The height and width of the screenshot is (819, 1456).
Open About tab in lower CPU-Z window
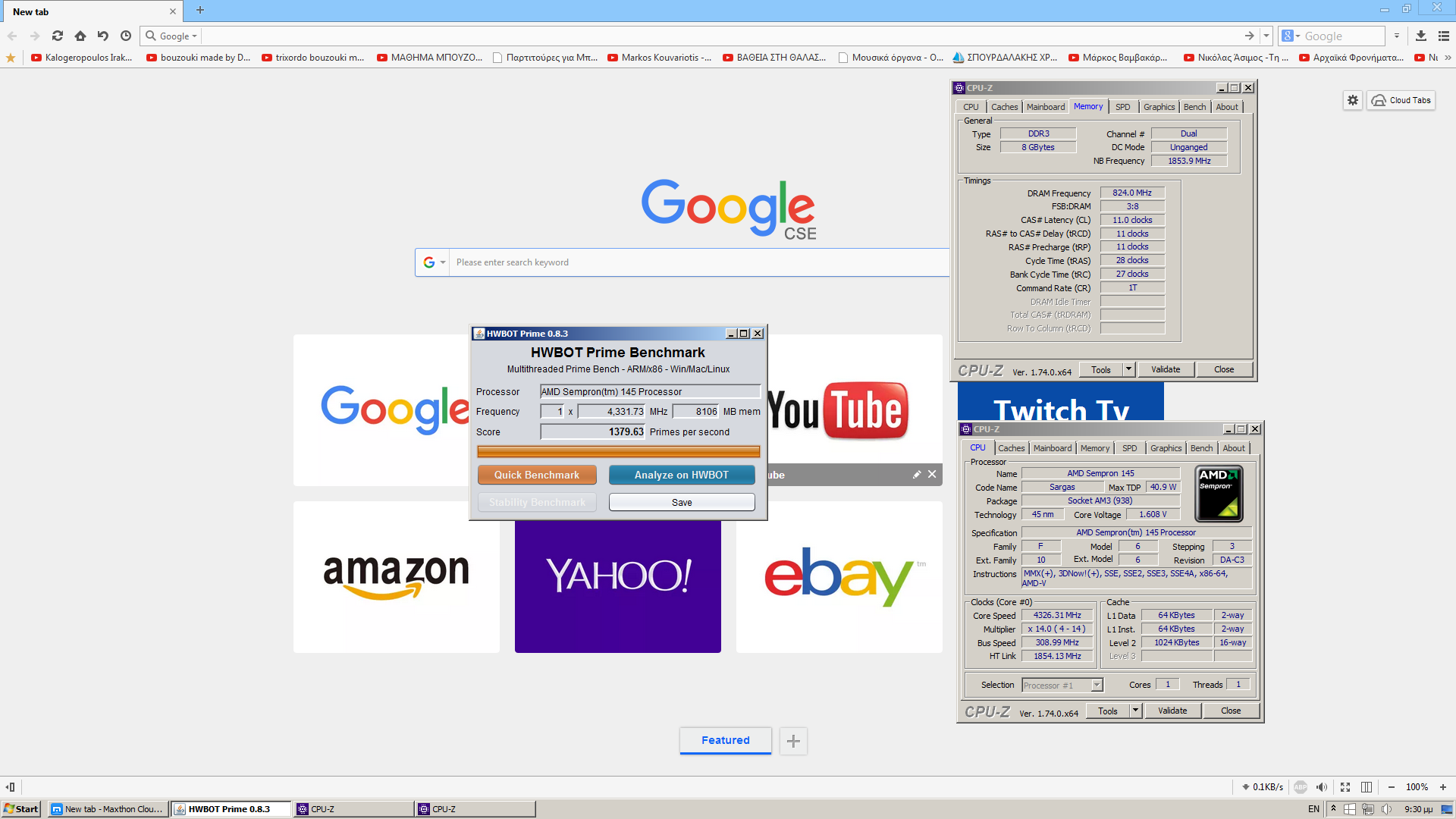(x=1234, y=448)
